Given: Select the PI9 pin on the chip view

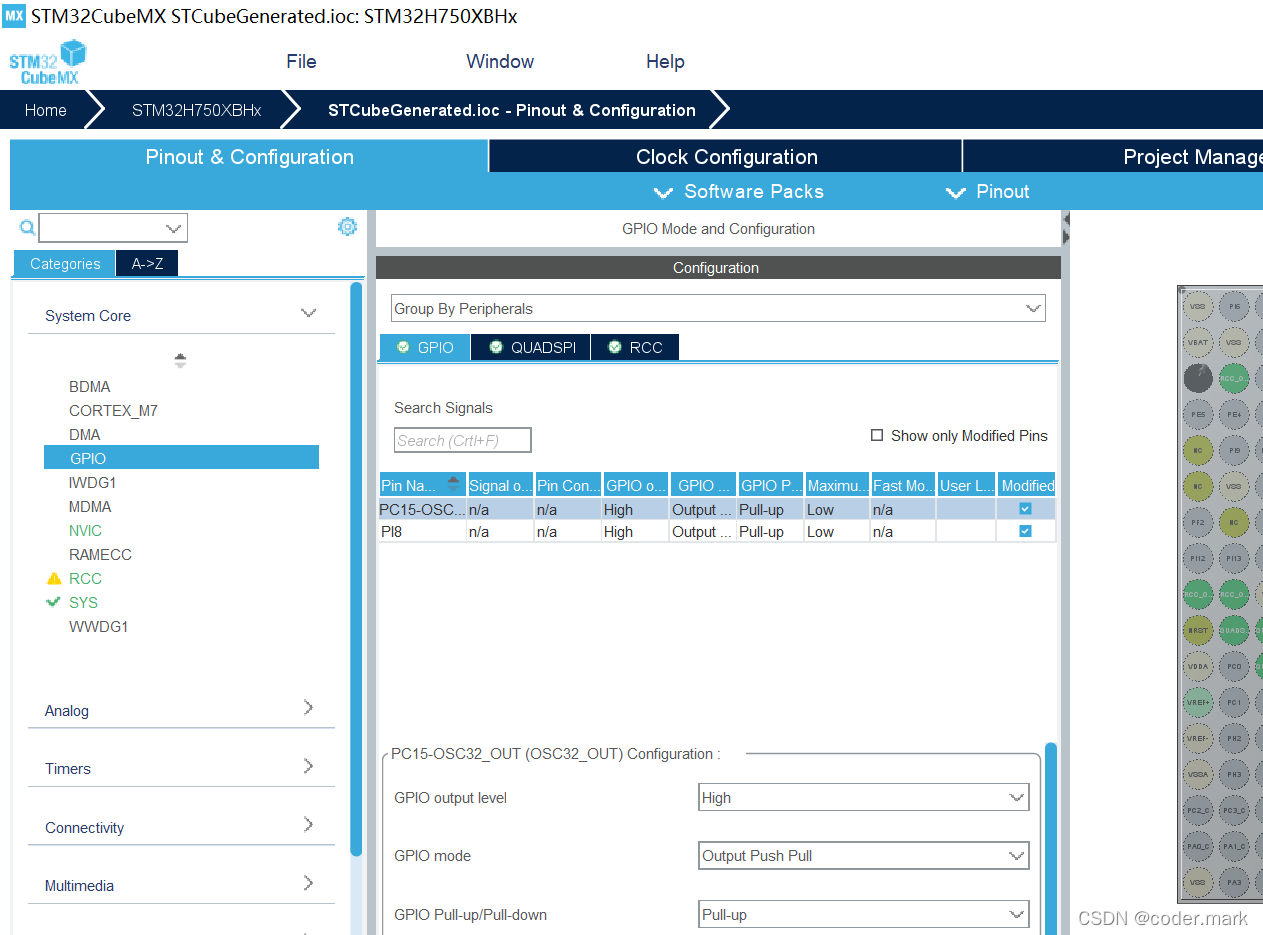Looking at the screenshot, I should [x=1235, y=450].
